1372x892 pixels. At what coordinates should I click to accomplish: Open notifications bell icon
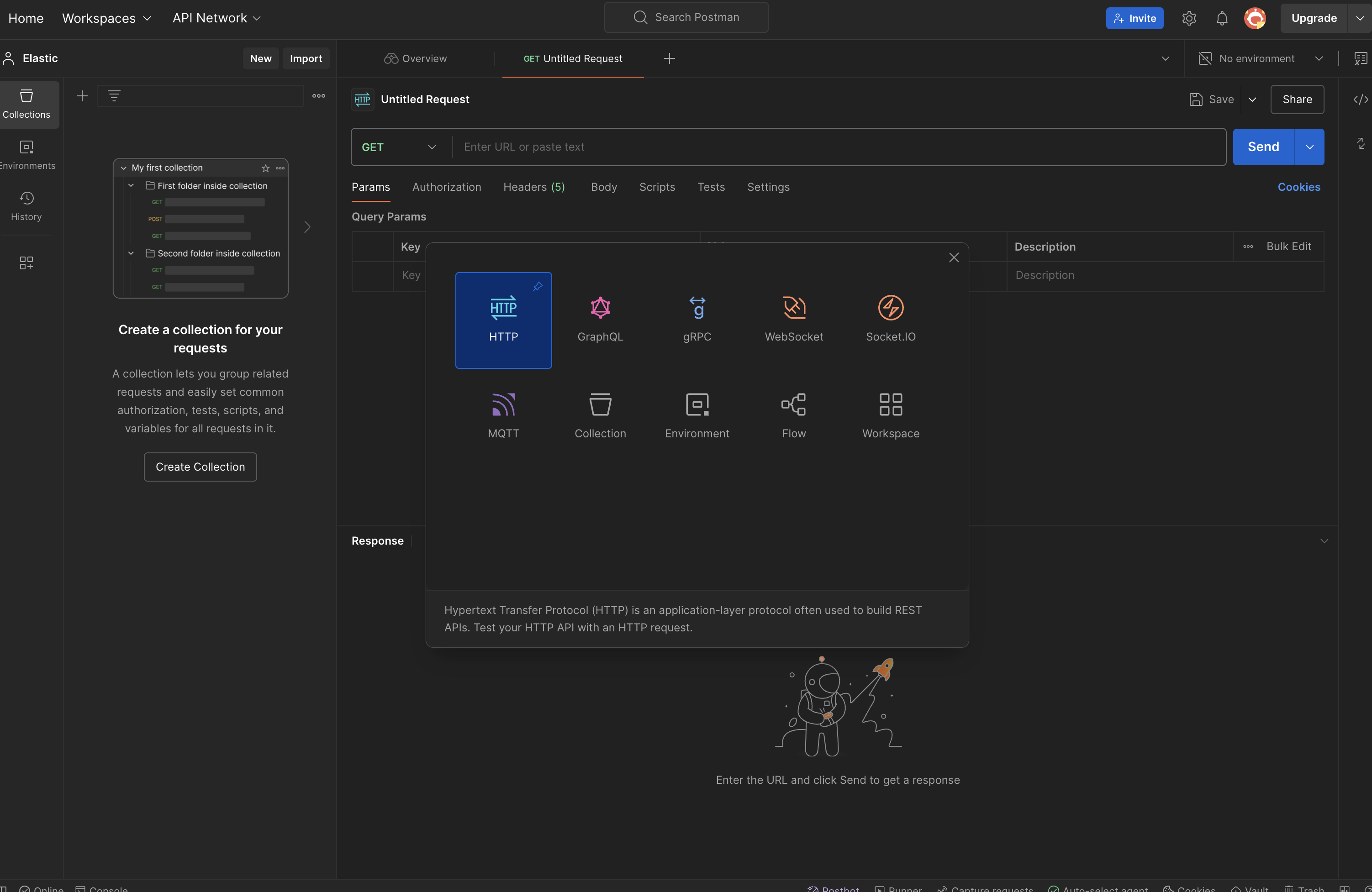[1222, 18]
